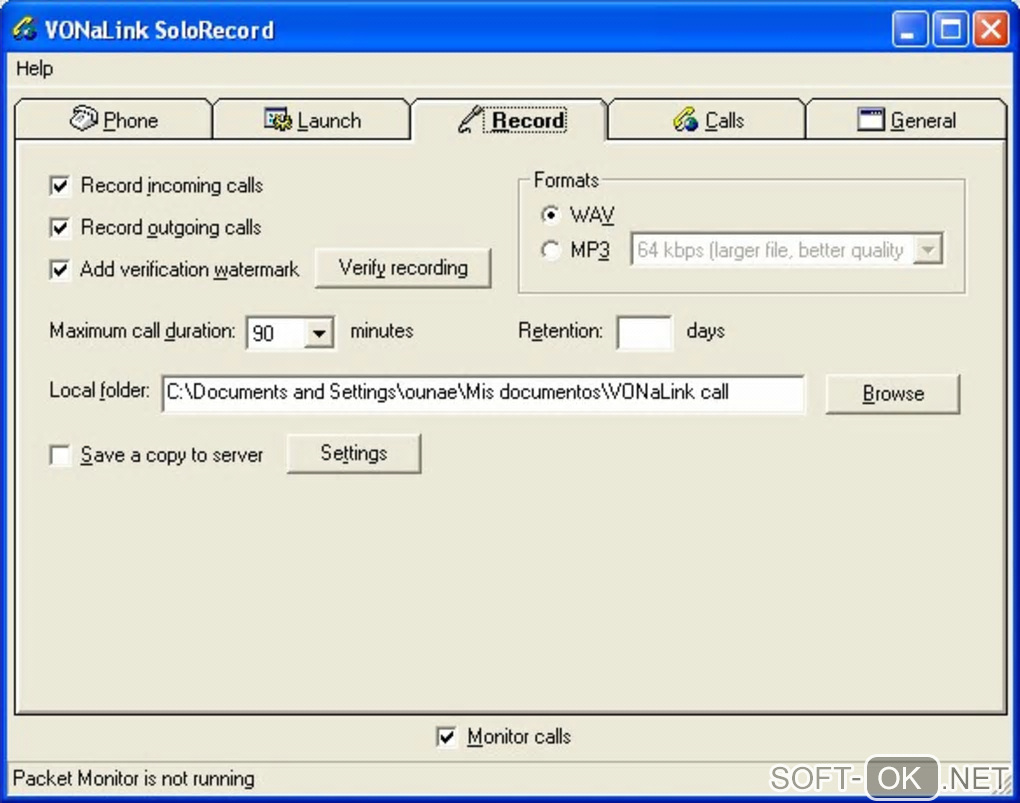Select the Record tab label
1020x803 pixels.
pos(528,120)
